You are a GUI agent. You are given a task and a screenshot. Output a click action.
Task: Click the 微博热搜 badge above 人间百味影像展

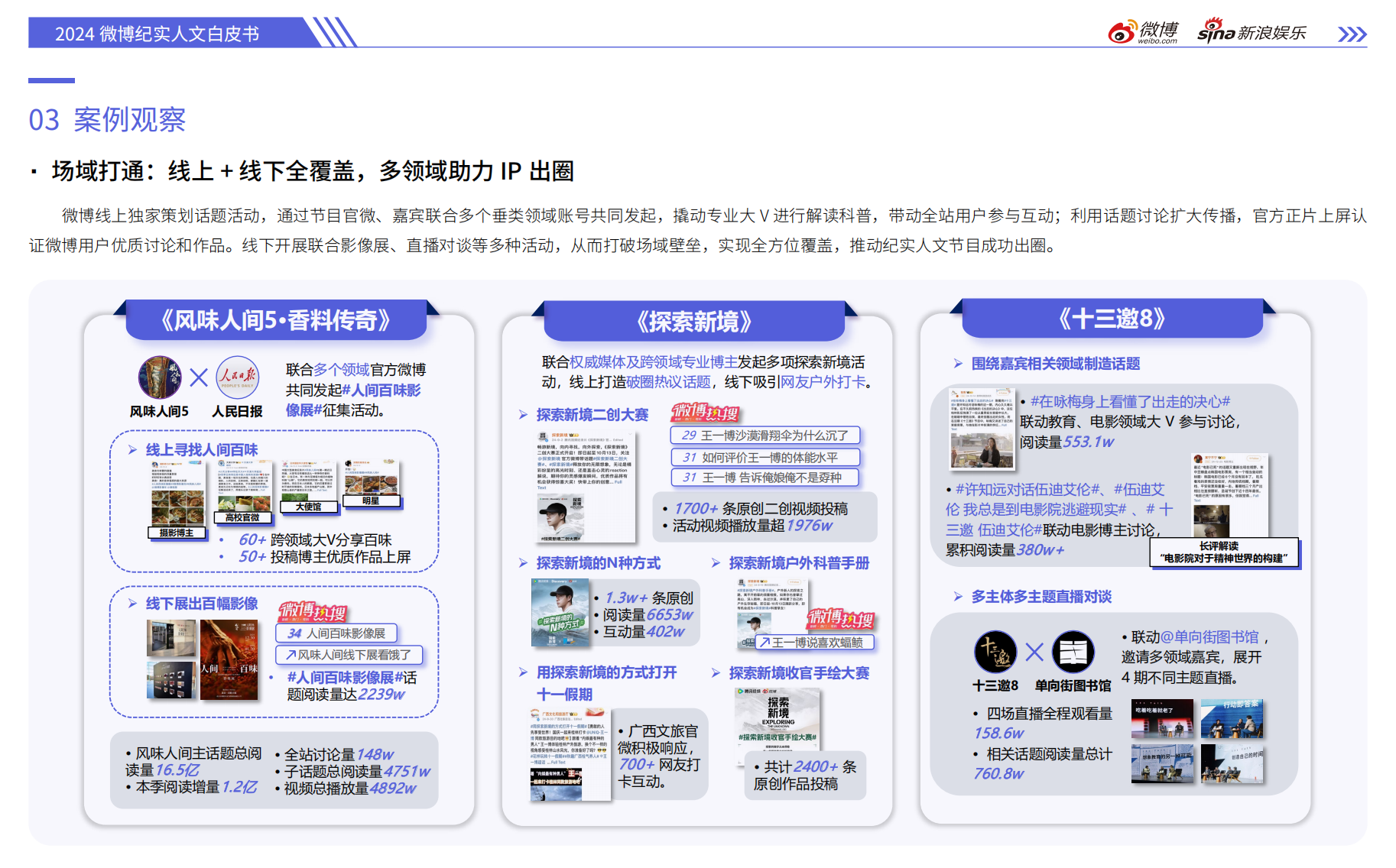pos(313,612)
